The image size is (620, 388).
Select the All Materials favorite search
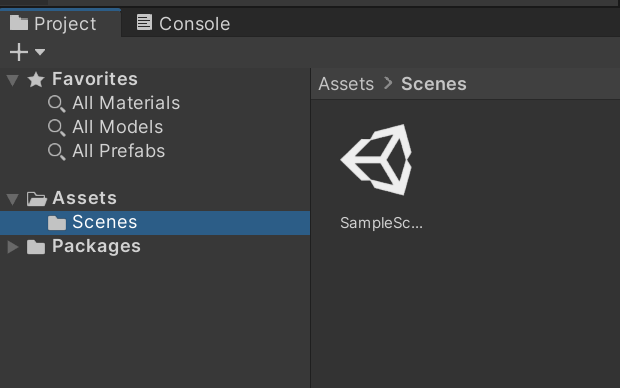126,103
